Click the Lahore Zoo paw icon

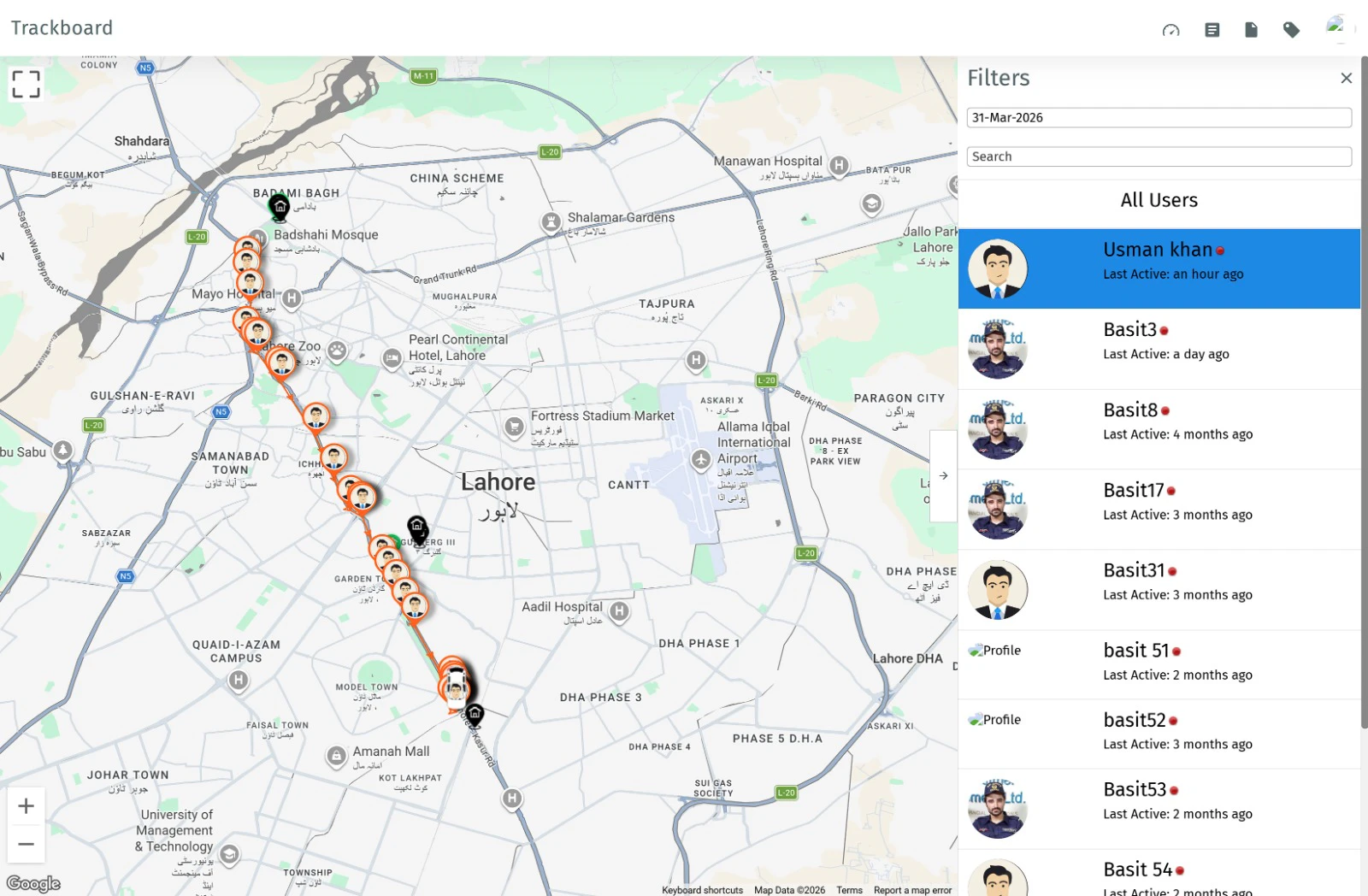[338, 350]
